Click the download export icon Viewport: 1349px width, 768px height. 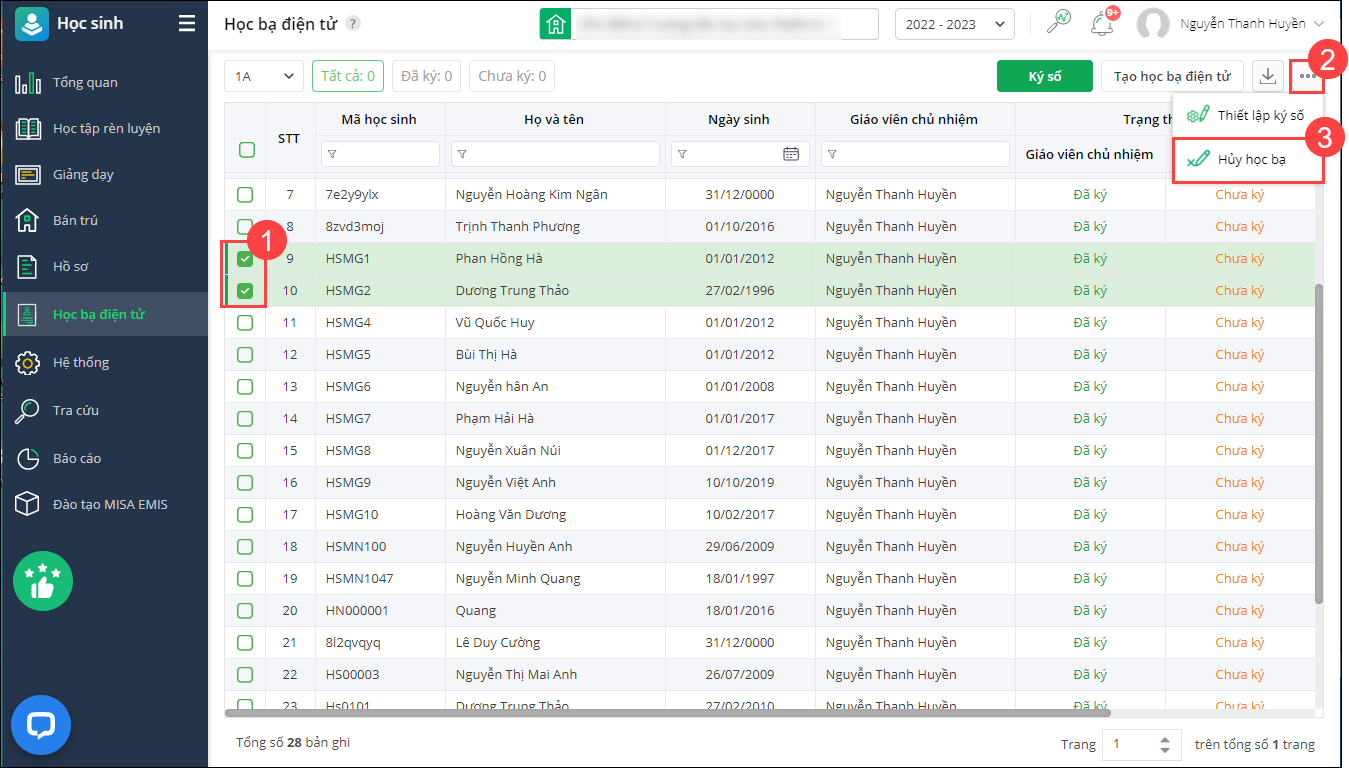click(1268, 76)
